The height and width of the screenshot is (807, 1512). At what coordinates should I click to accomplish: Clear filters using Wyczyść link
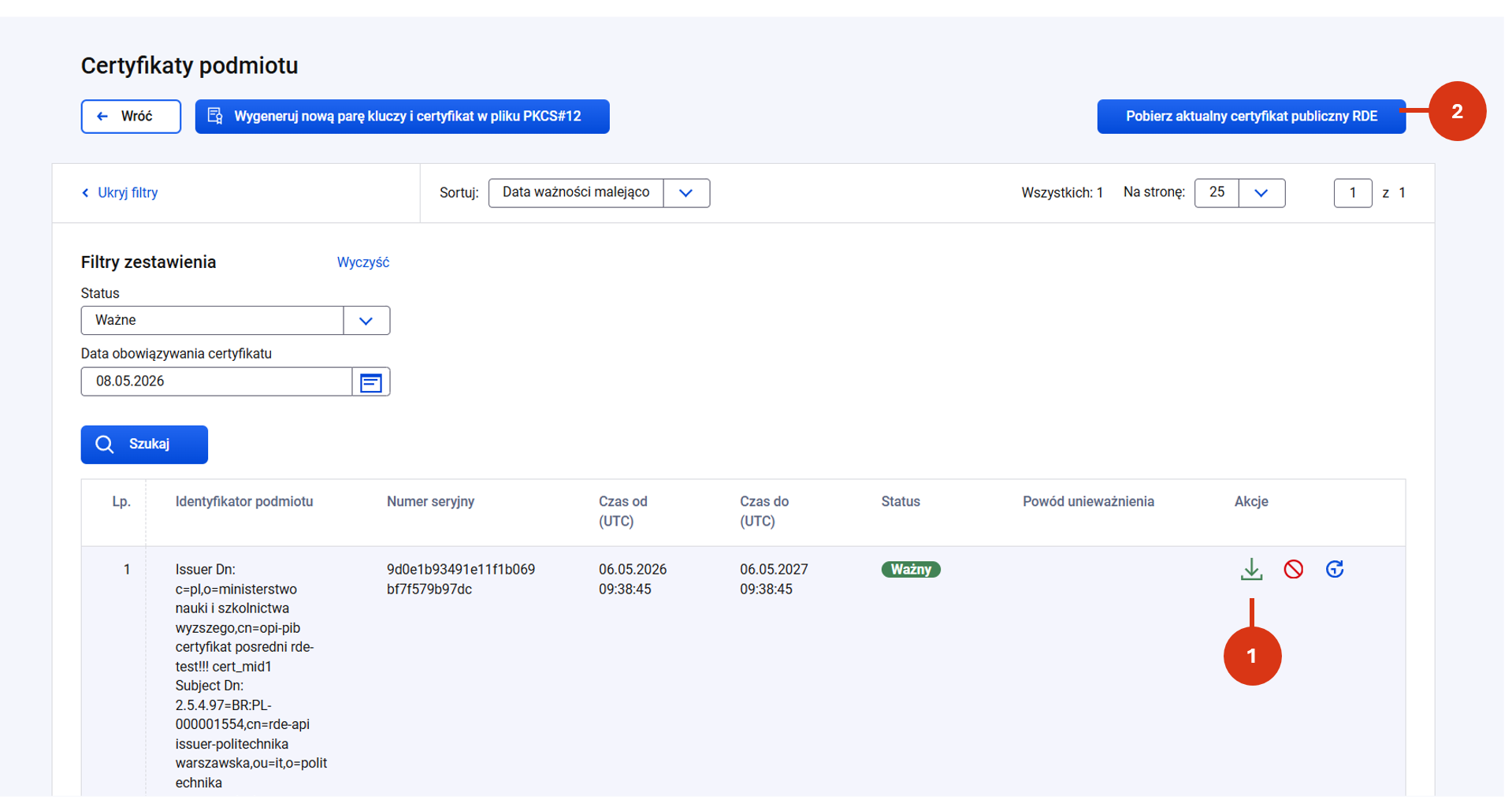pos(363,262)
